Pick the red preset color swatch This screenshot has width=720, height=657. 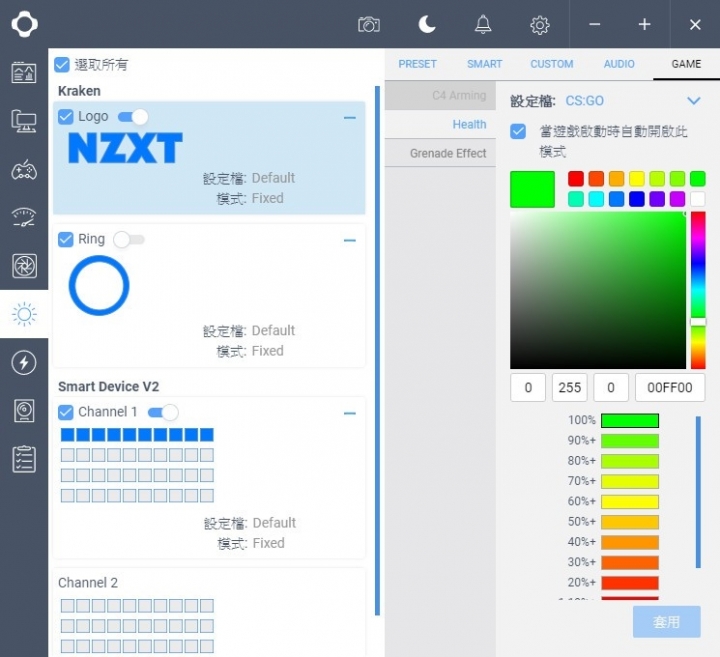tap(576, 179)
